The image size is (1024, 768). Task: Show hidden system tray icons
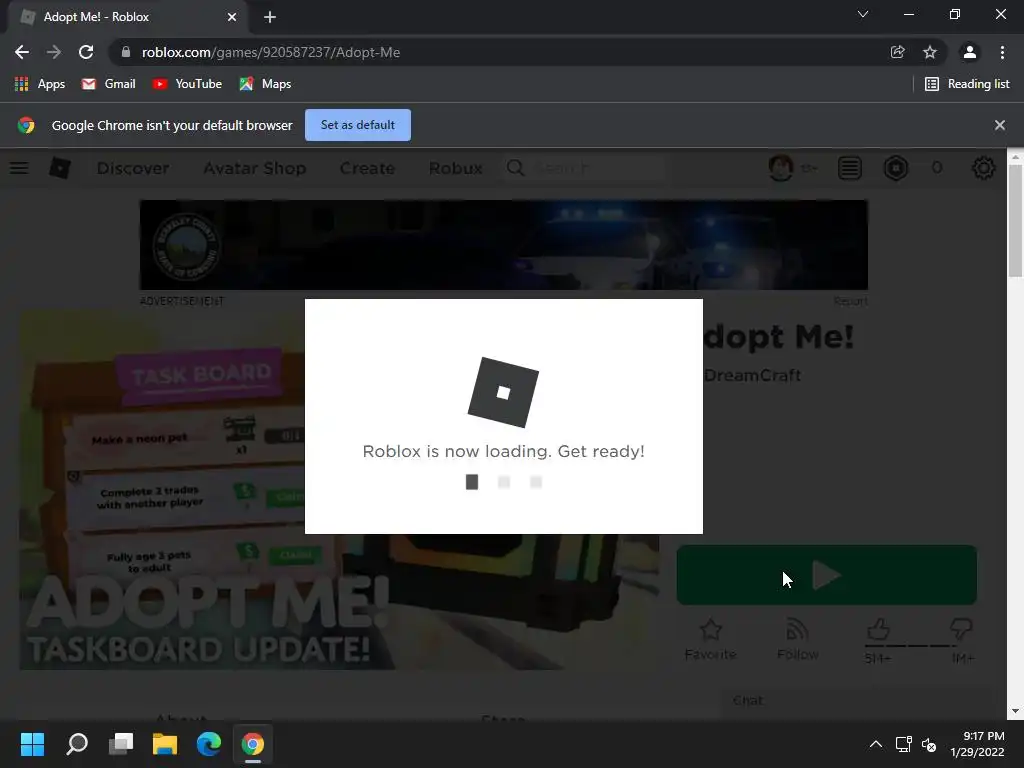(876, 744)
